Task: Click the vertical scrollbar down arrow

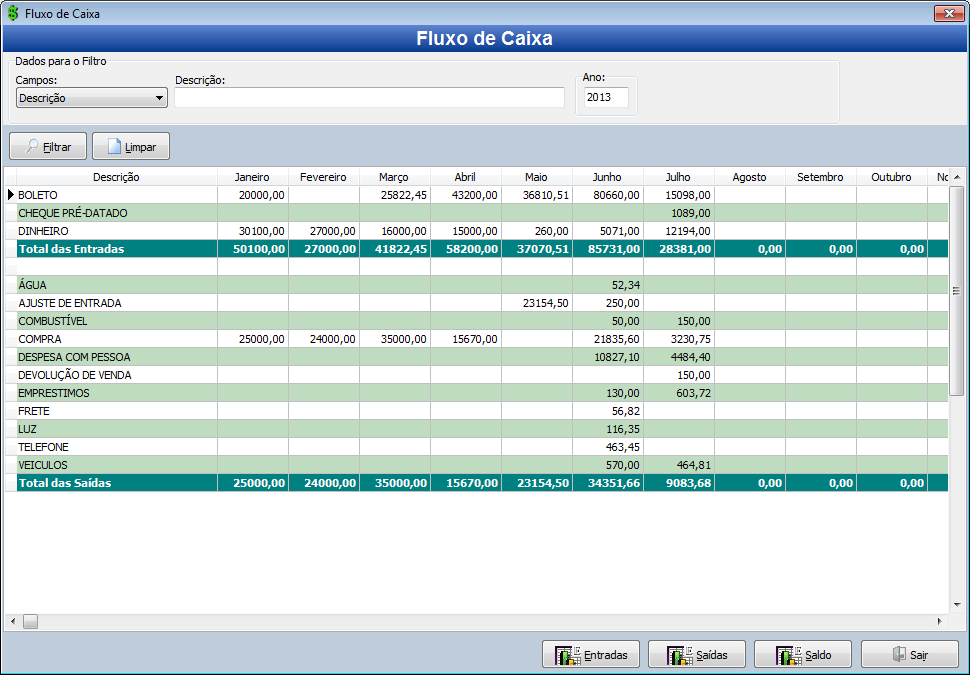Action: [x=957, y=602]
